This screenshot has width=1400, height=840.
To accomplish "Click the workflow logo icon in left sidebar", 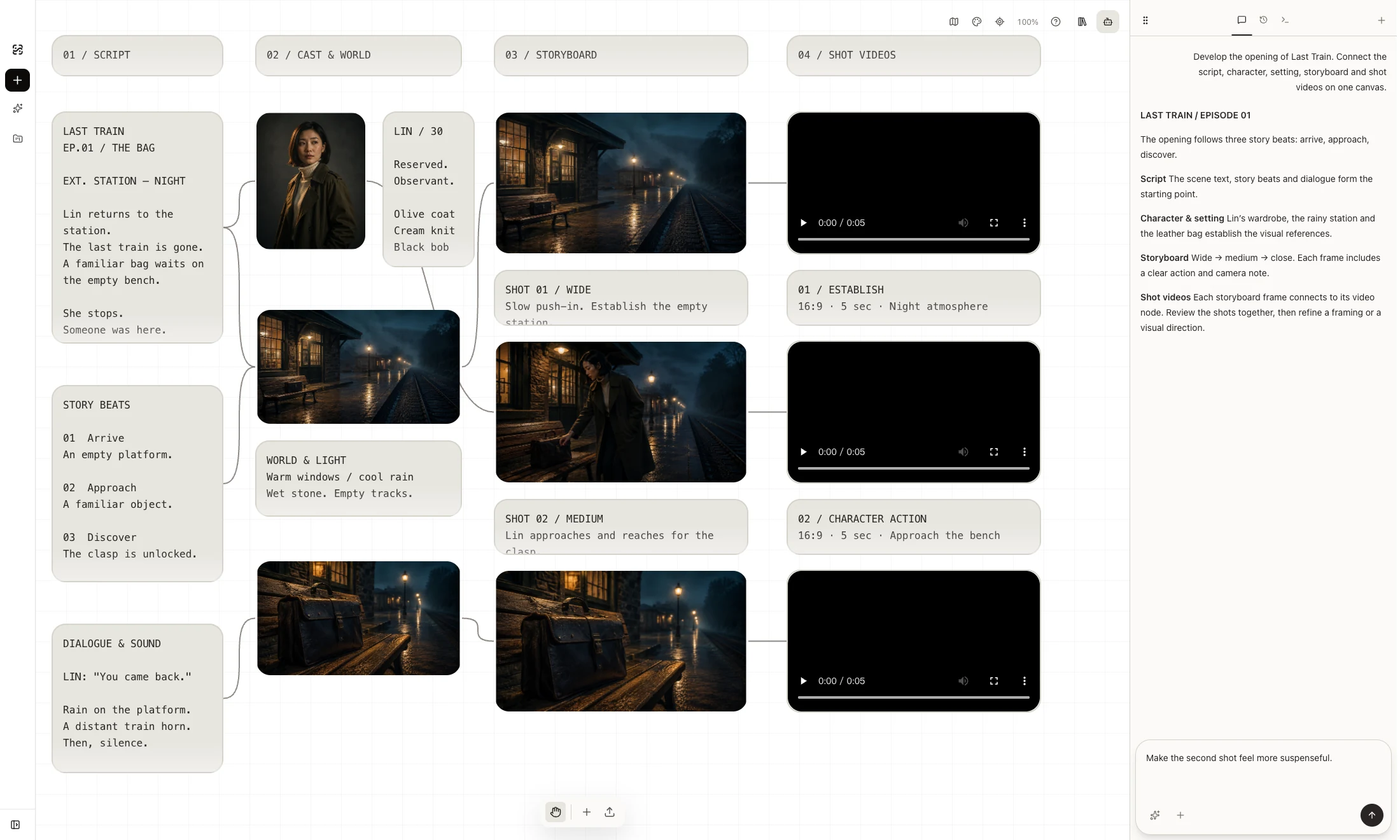I will pos(18,50).
